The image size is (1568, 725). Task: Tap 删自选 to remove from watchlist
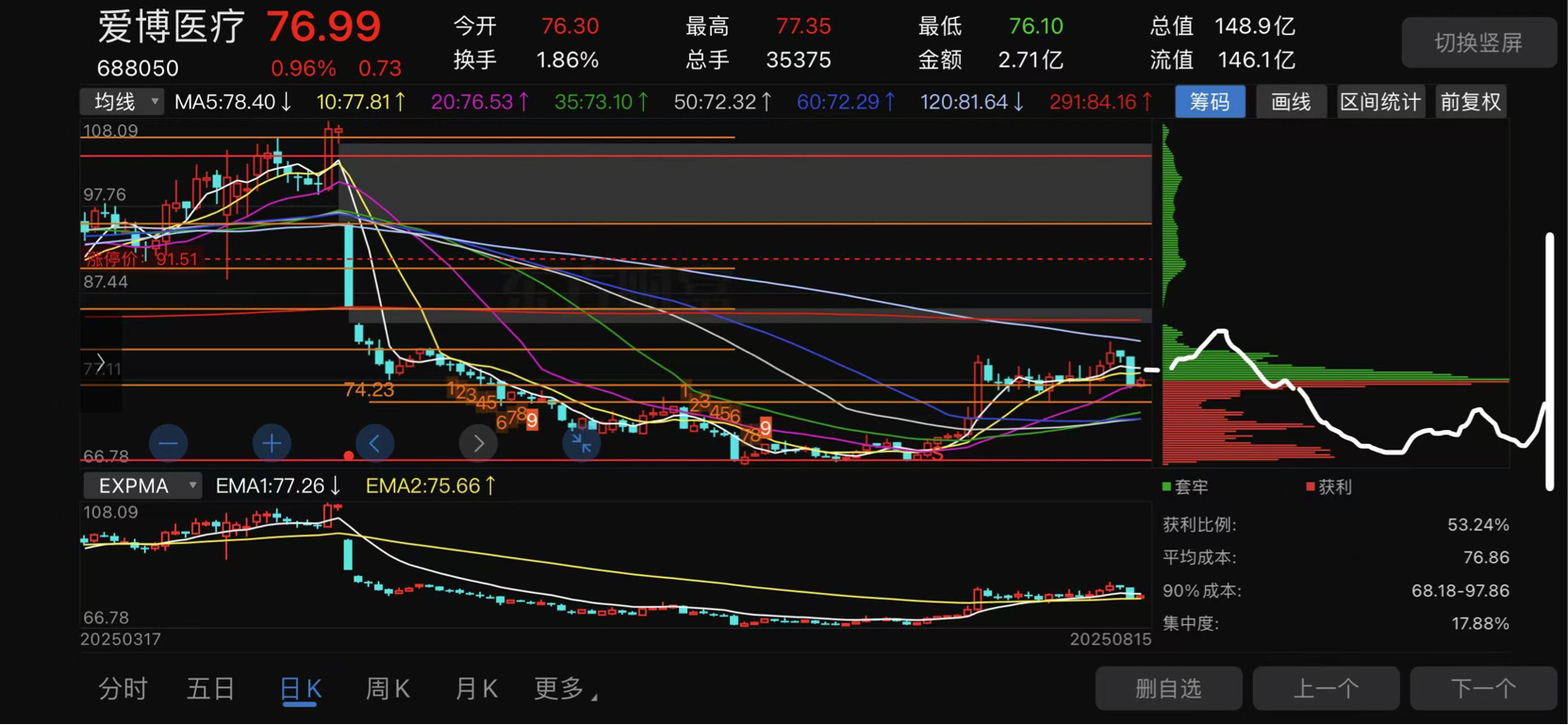pyautogui.click(x=1168, y=689)
